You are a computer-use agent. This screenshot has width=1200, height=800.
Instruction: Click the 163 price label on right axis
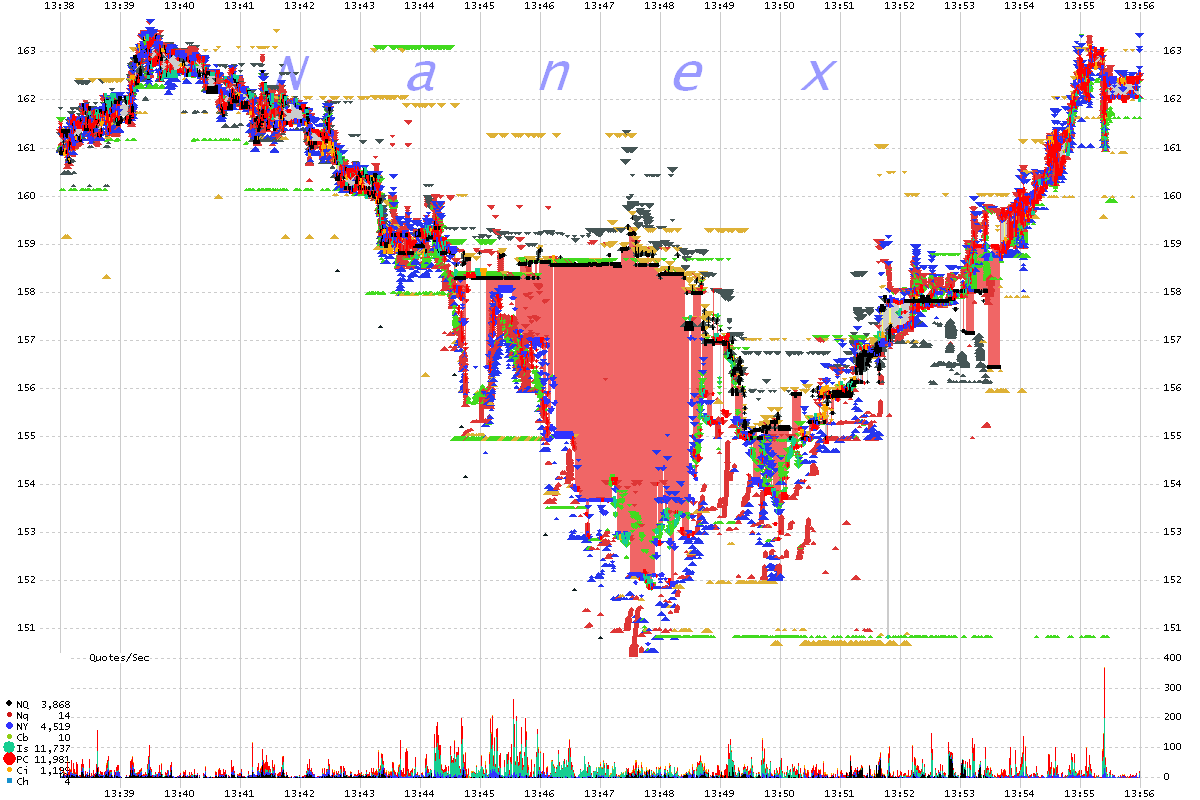[x=1173, y=51]
